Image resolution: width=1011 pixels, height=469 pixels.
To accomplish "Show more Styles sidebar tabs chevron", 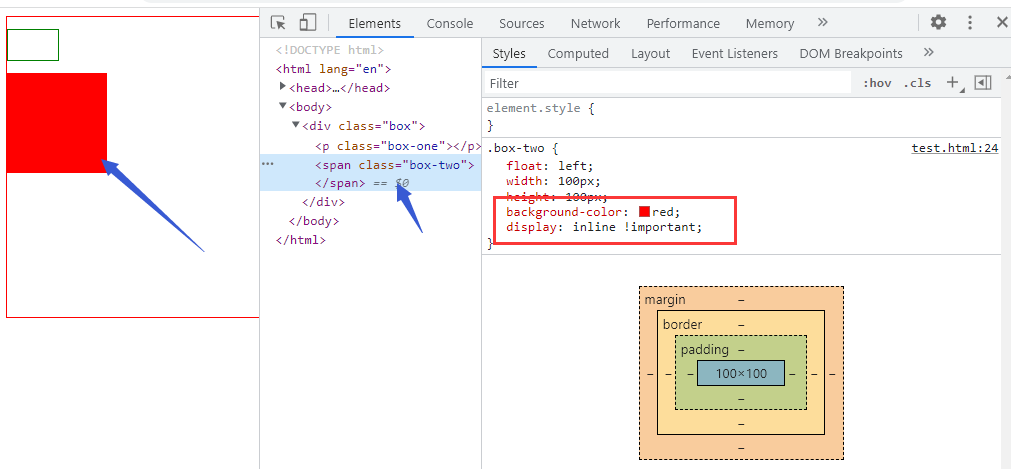I will pos(928,52).
